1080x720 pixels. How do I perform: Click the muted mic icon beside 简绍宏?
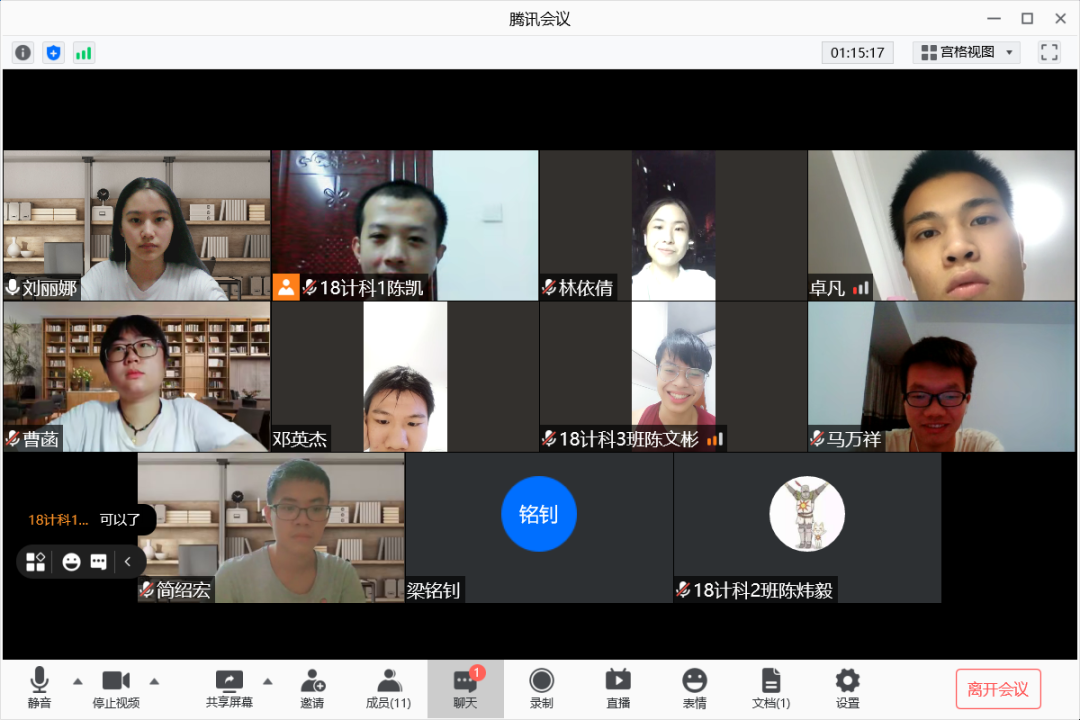pos(146,590)
